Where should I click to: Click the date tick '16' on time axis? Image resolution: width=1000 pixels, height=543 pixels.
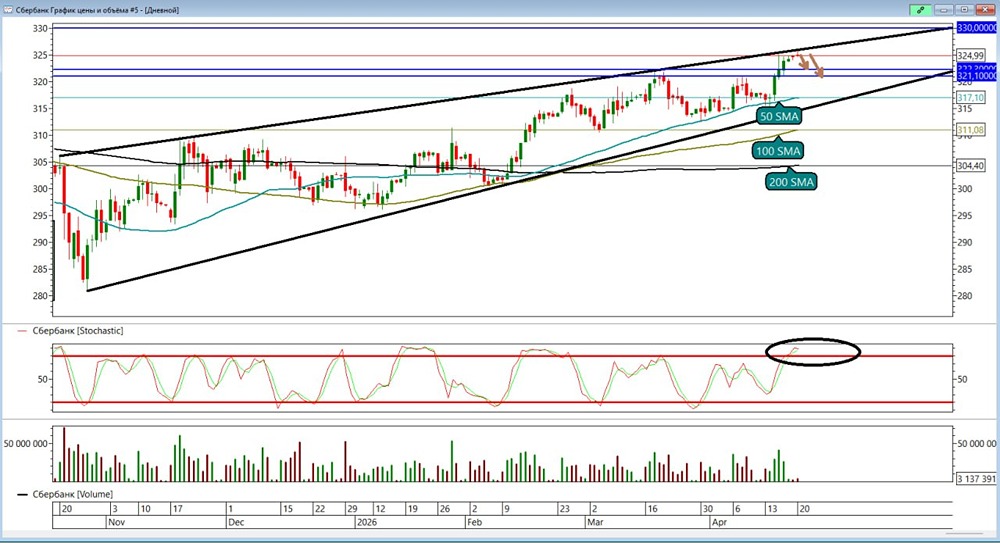[652, 509]
